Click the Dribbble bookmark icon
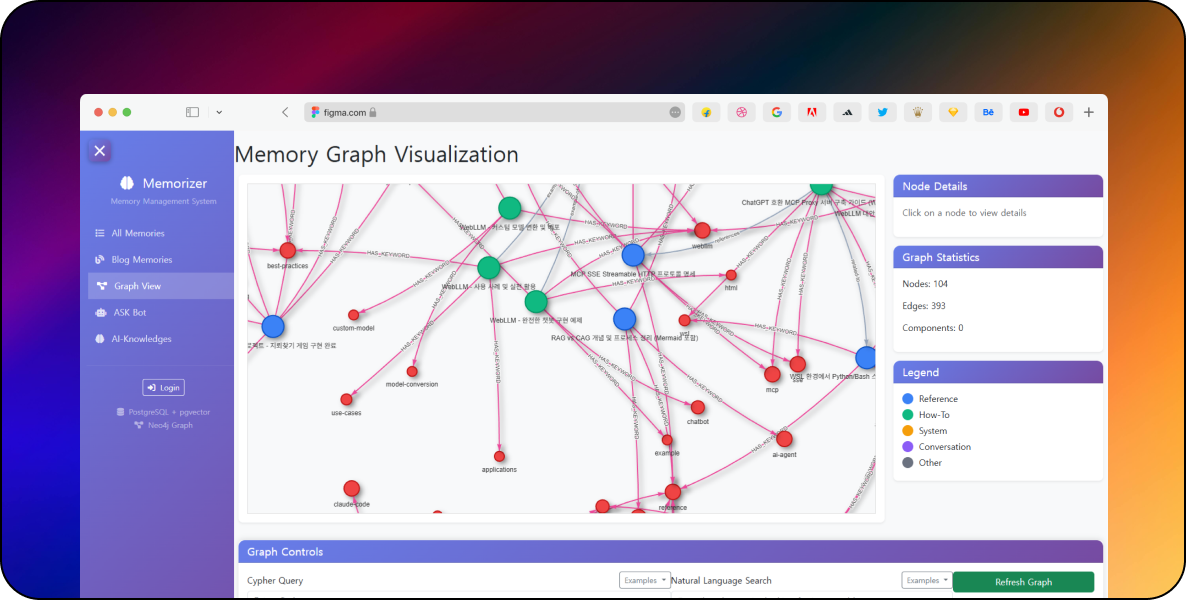This screenshot has height=600, width=1186. click(x=741, y=113)
